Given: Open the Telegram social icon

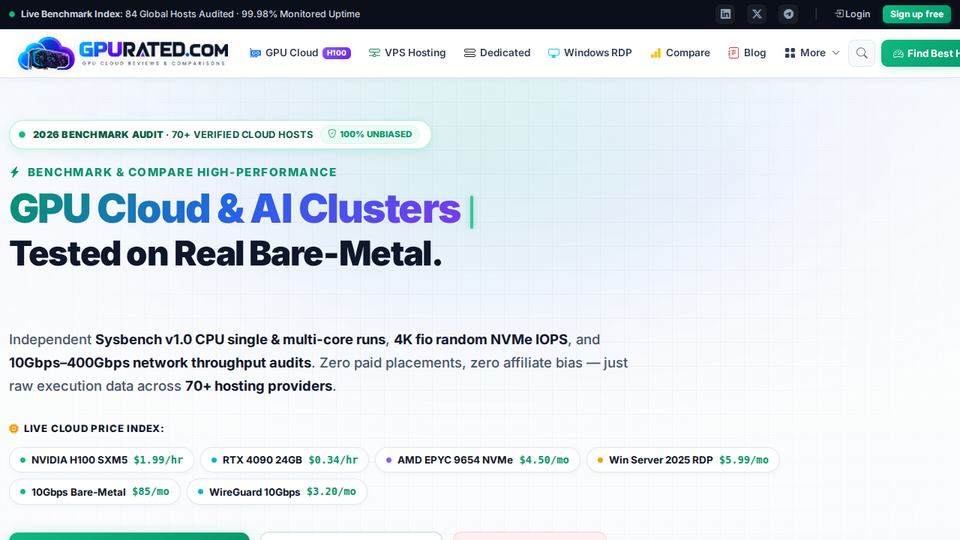Looking at the screenshot, I should (x=789, y=14).
